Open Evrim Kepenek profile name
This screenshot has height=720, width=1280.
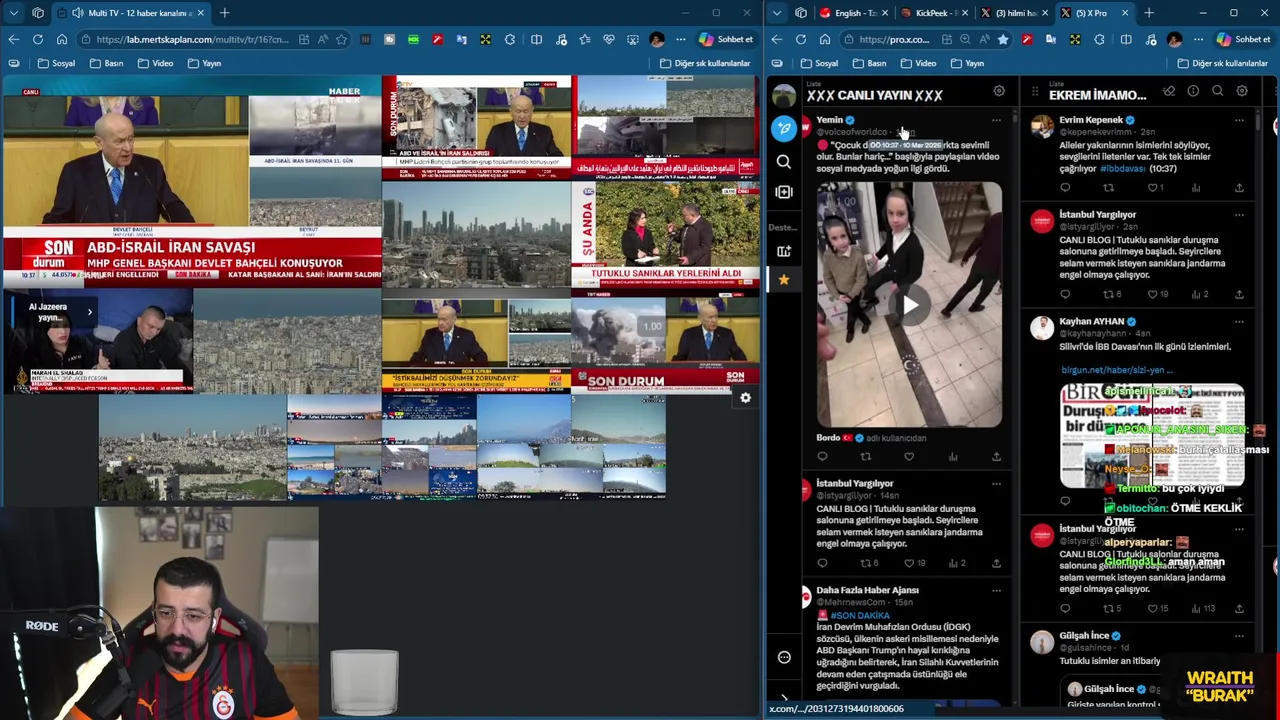click(1090, 120)
